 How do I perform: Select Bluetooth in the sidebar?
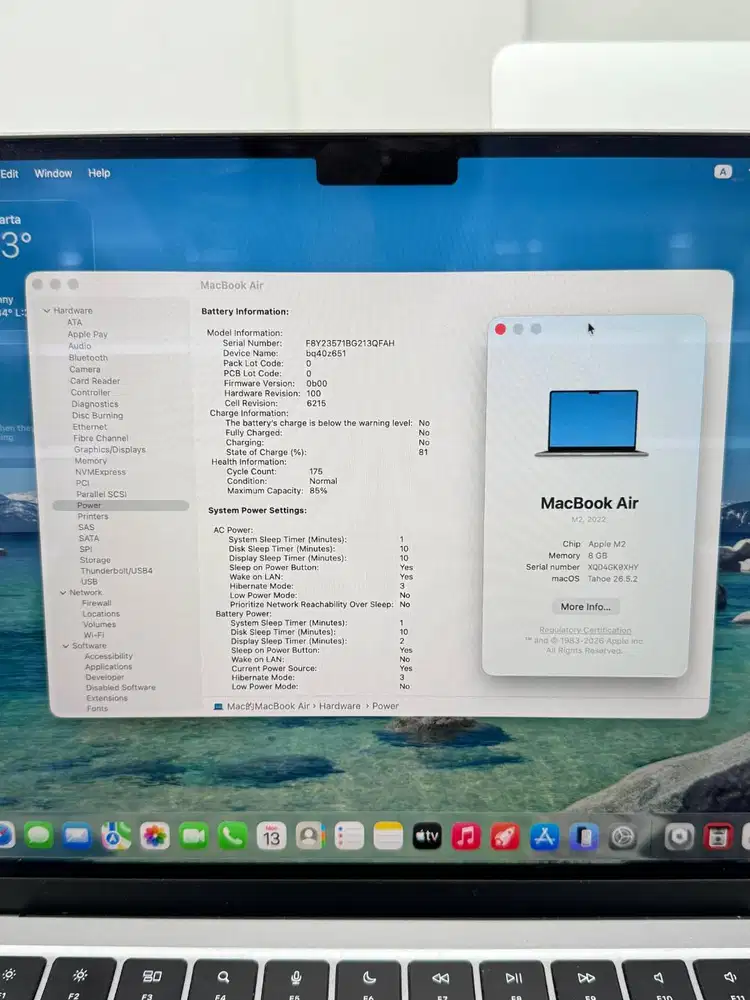88,358
